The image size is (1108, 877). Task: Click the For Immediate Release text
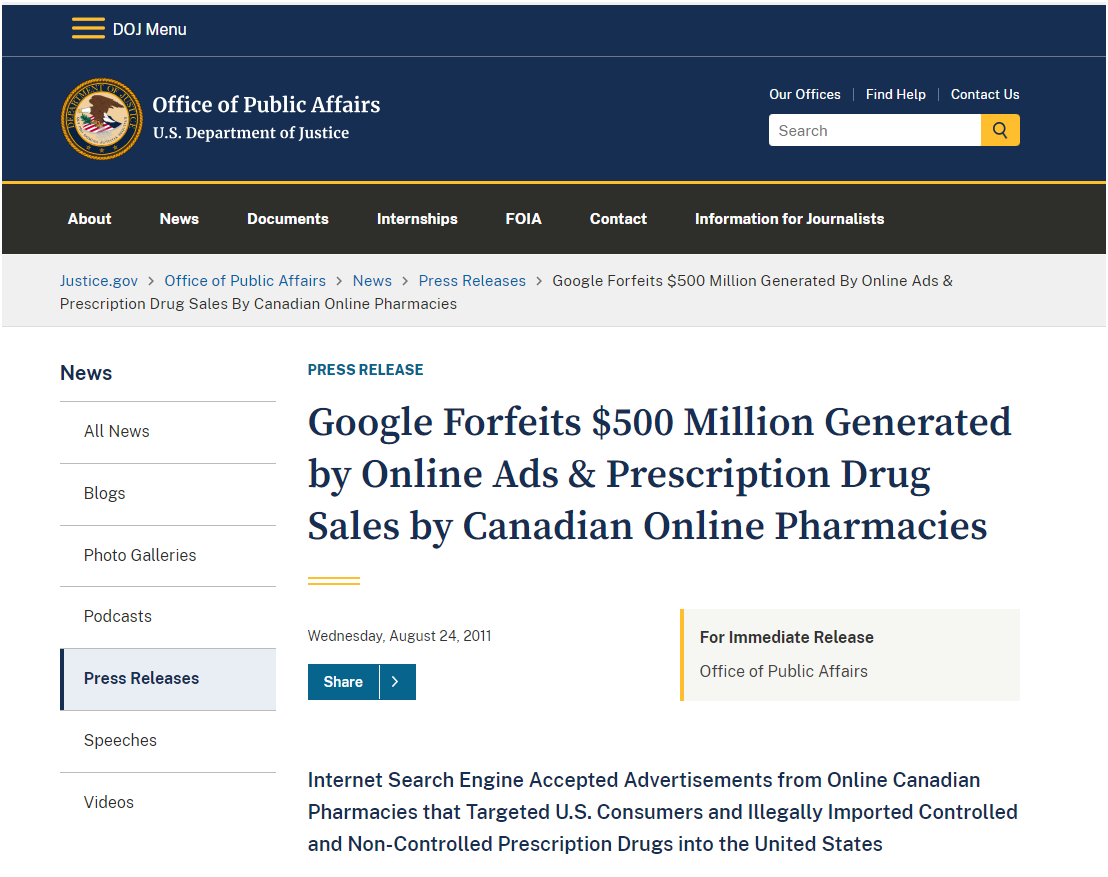coord(786,637)
